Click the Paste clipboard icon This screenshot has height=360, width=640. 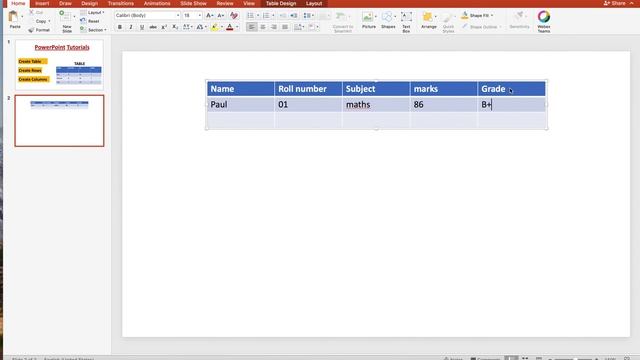(13, 17)
